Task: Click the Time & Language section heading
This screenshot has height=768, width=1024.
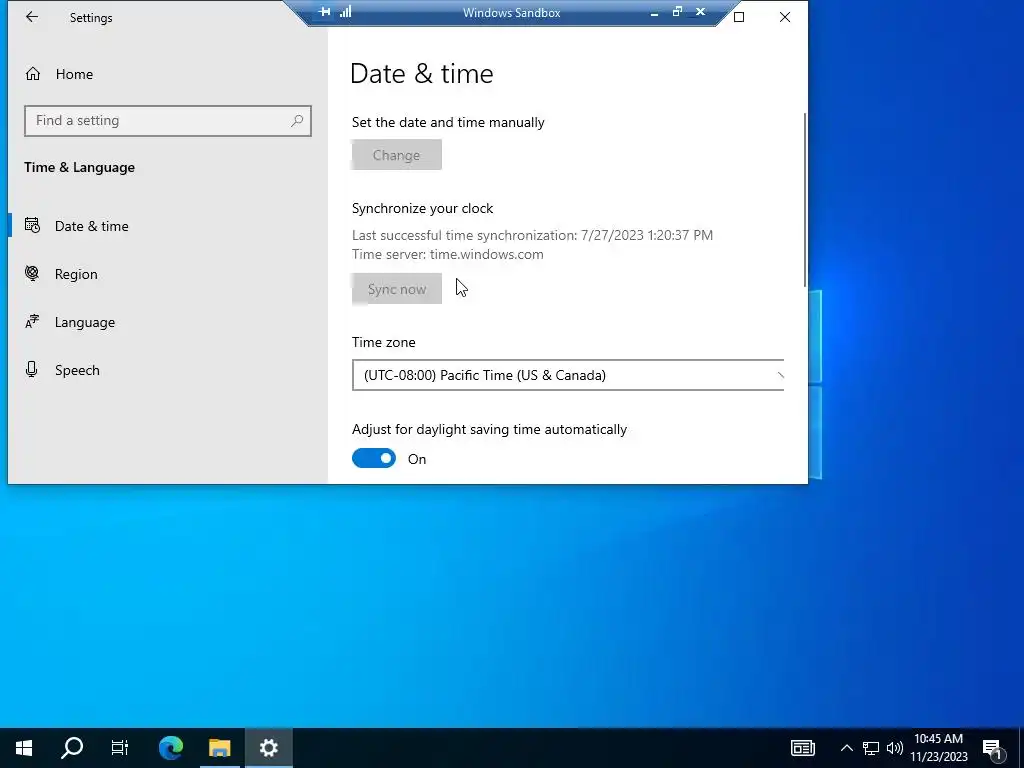Action: [80, 167]
